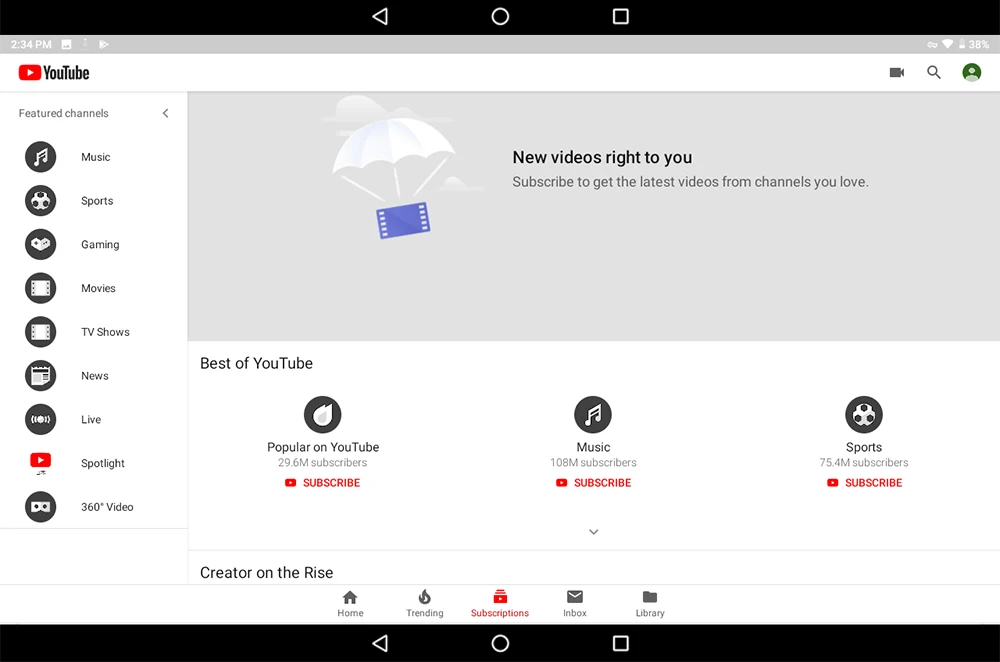This screenshot has height=662, width=1000.
Task: Open the Gaming label in Featured channels
Action: 100,244
